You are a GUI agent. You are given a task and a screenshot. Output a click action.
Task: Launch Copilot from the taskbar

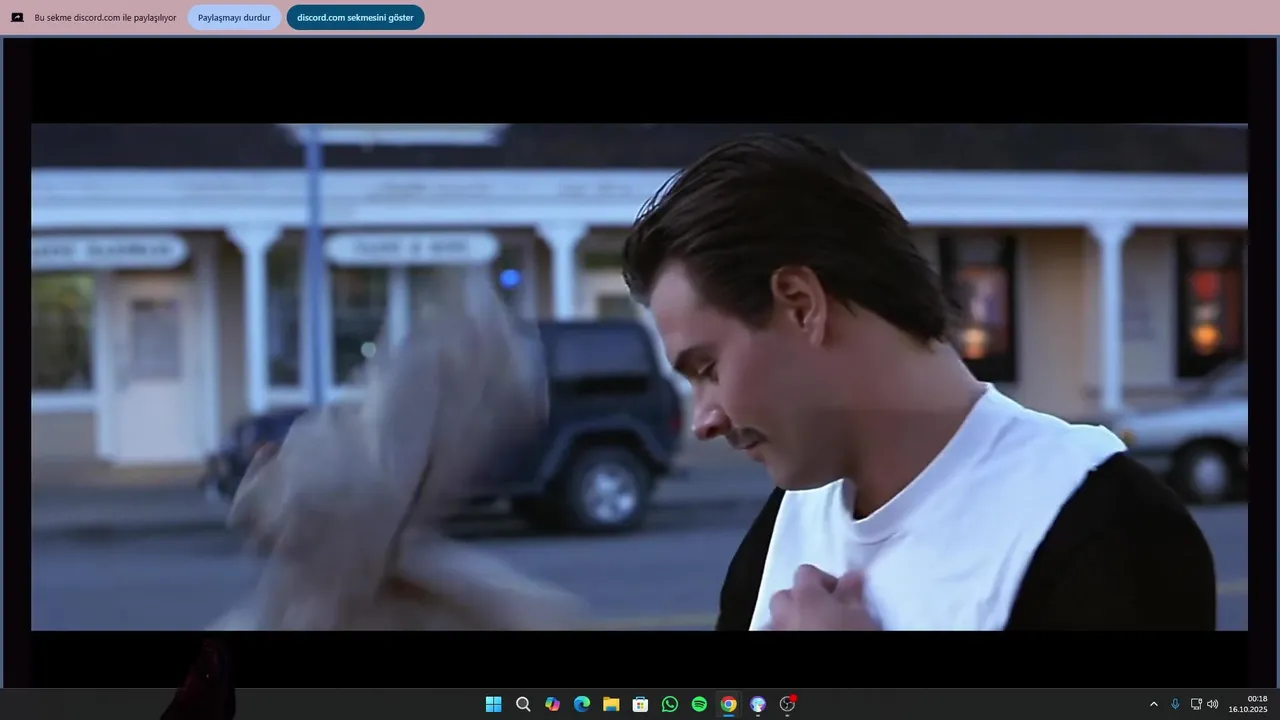552,704
